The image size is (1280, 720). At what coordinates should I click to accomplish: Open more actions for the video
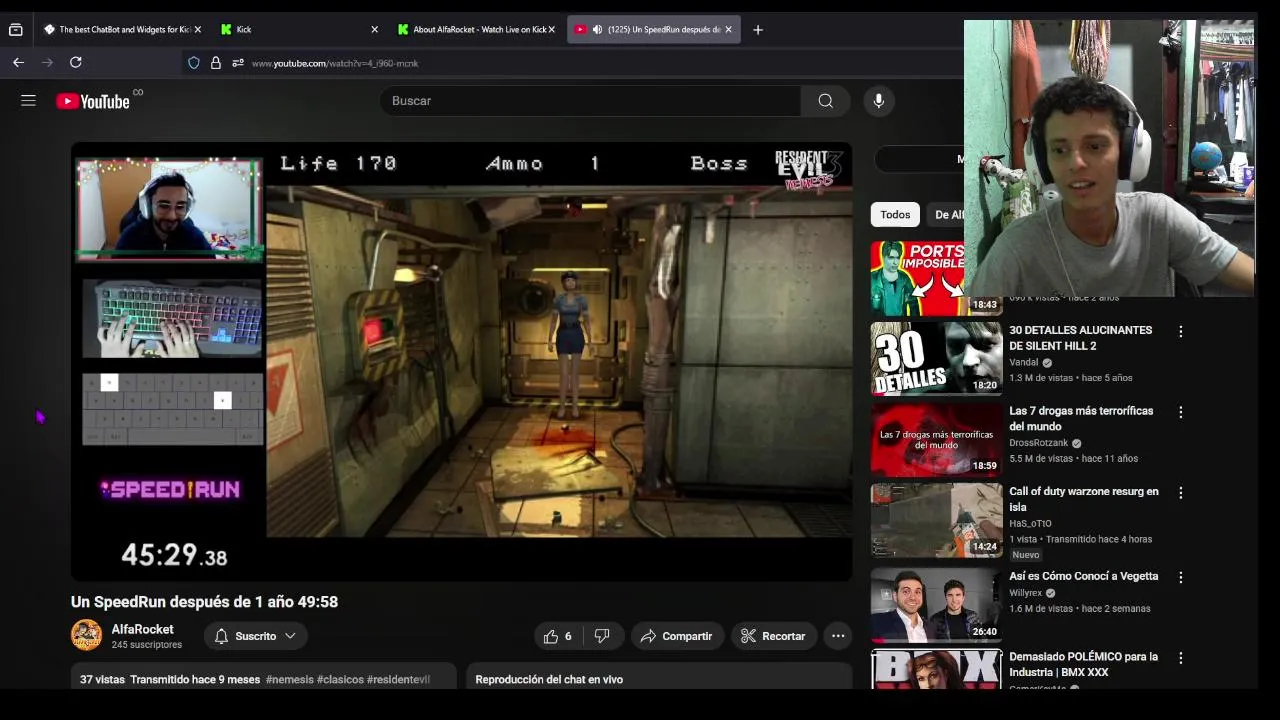coord(838,636)
